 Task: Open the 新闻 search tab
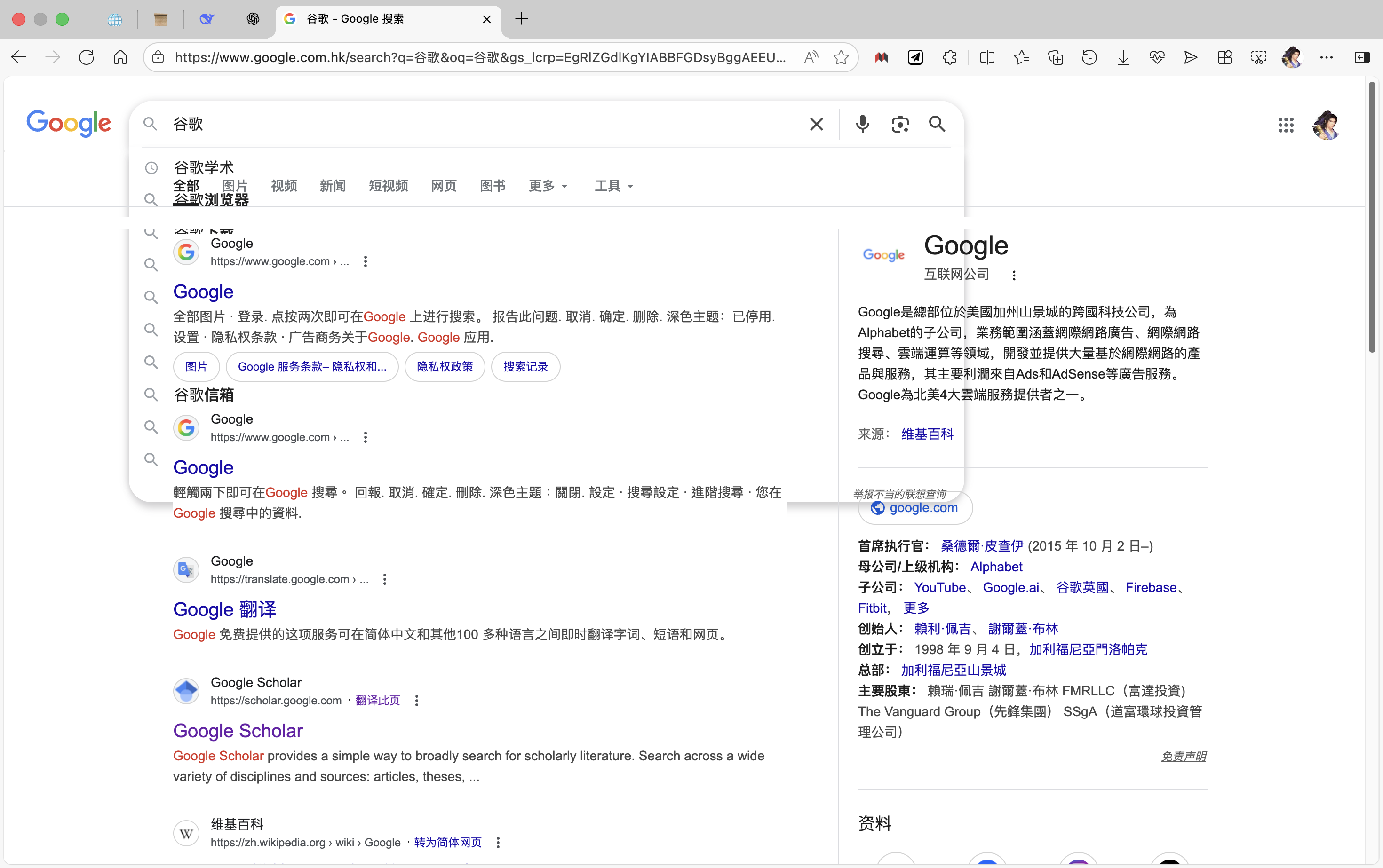[x=333, y=185]
